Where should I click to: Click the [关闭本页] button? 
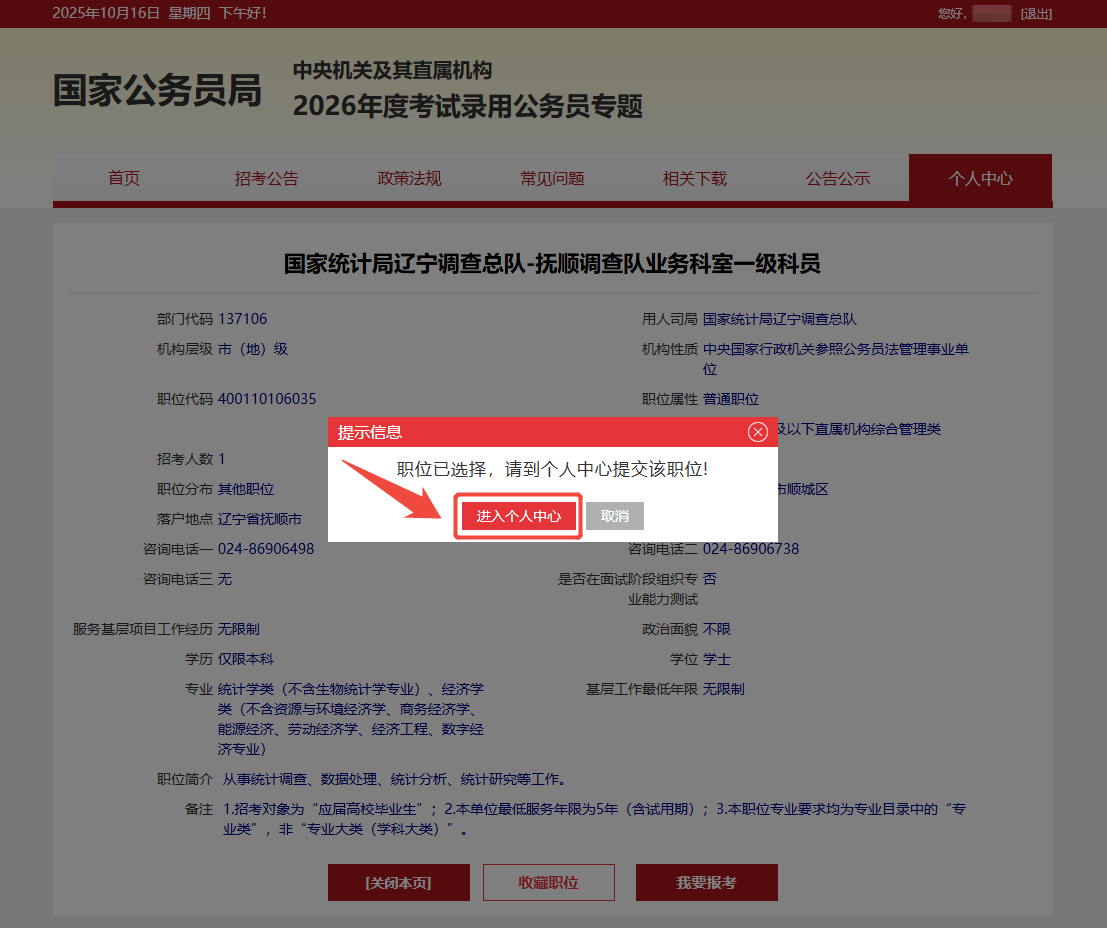[398, 883]
